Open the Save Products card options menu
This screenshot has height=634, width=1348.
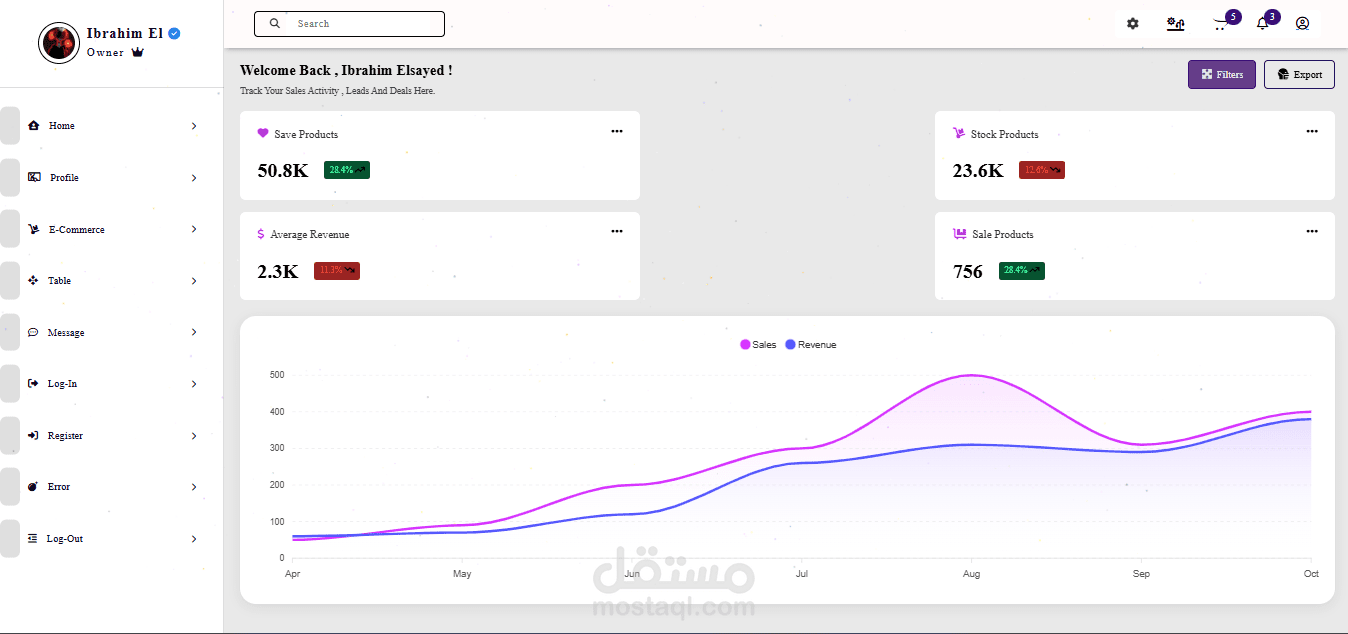click(x=617, y=131)
